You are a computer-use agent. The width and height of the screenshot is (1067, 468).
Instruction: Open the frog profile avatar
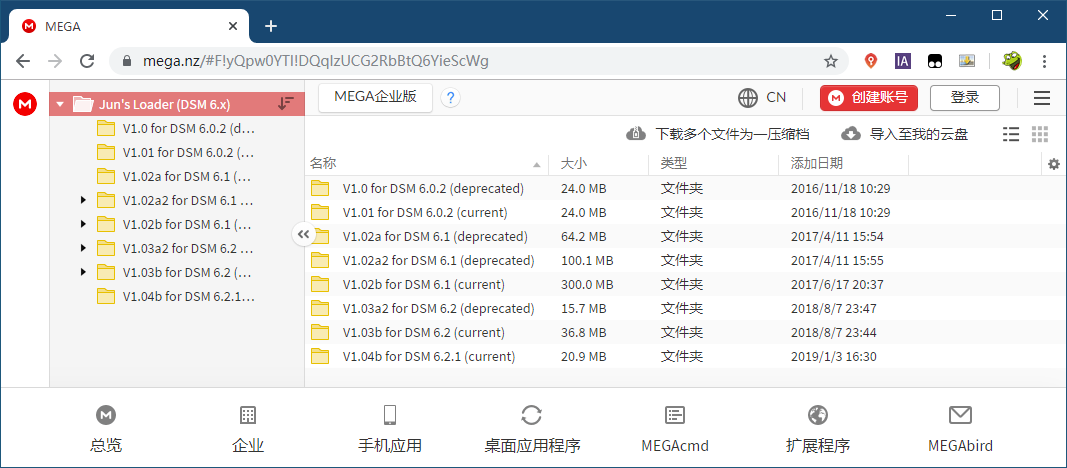pyautogui.click(x=1012, y=61)
